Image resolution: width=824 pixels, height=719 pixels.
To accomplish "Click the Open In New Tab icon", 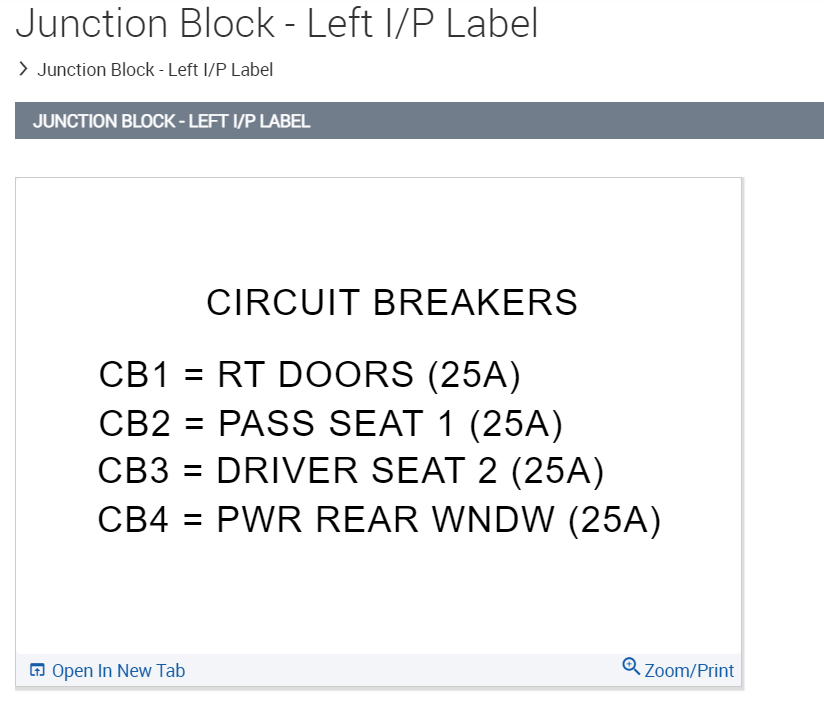I will point(37,670).
